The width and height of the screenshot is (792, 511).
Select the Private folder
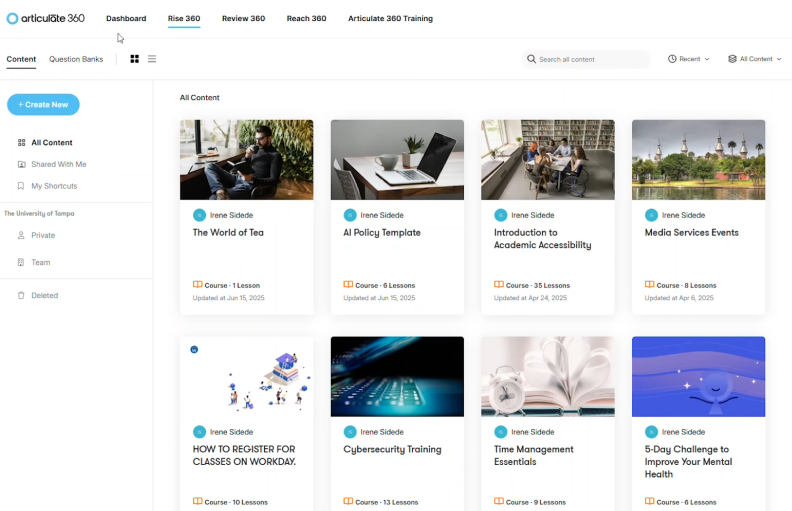click(43, 235)
